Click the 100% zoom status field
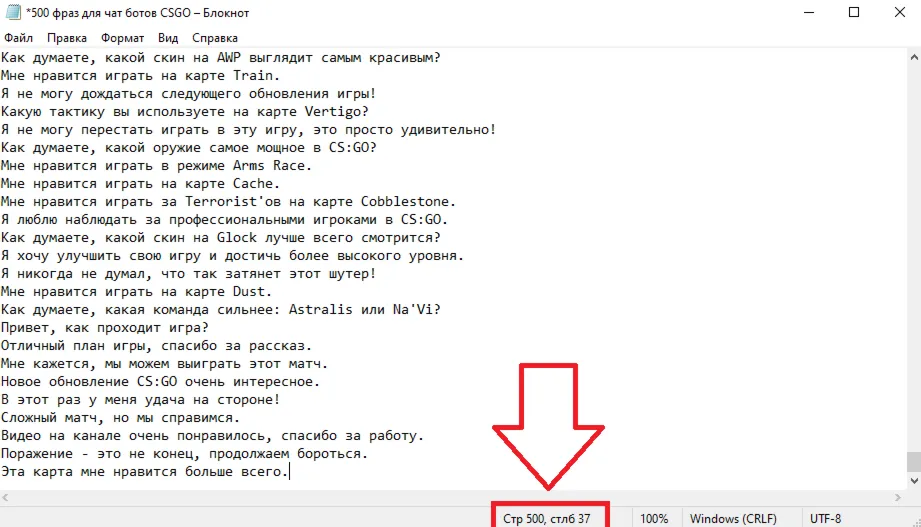The width and height of the screenshot is (921, 527). point(654,519)
